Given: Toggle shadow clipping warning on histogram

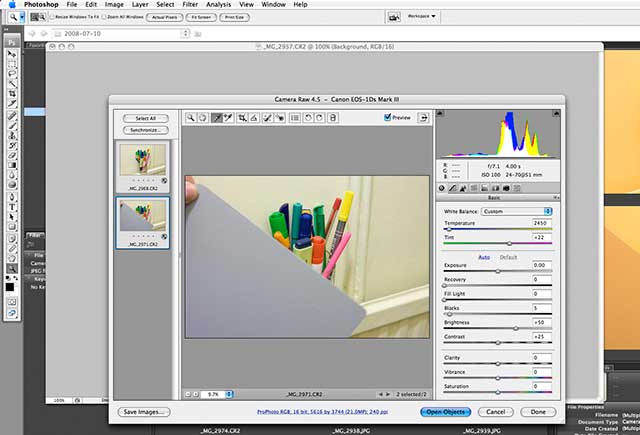Looking at the screenshot, I should pyautogui.click(x=440, y=113).
